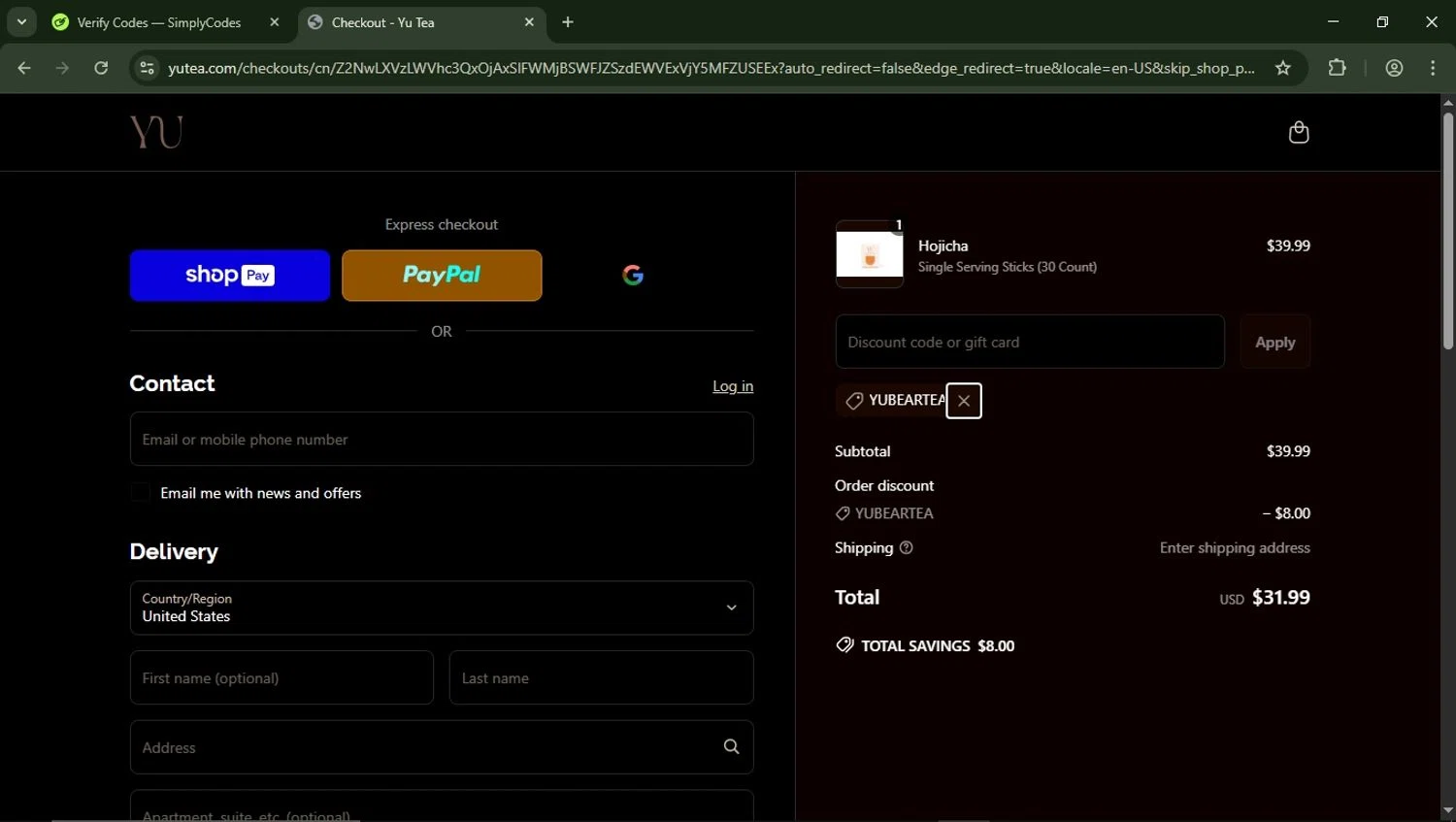Open a new browser tab
This screenshot has height=822, width=1456.
tap(568, 22)
